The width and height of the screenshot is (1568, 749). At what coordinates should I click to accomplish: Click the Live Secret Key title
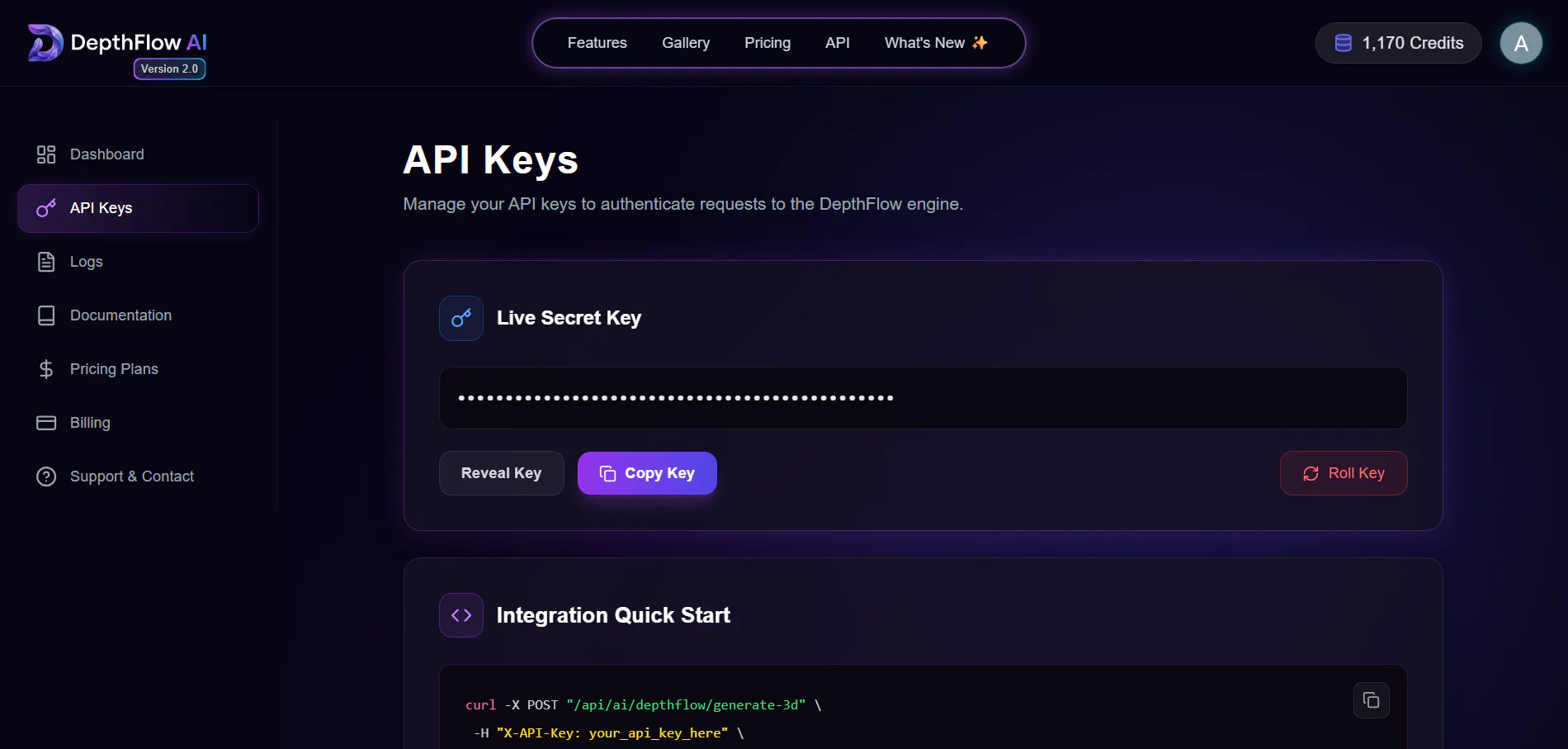569,318
